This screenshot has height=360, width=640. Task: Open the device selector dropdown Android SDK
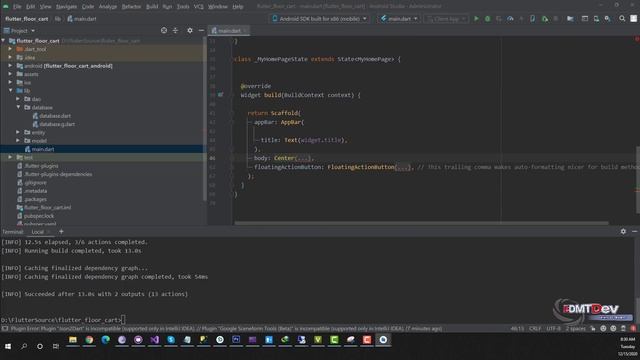coord(320,19)
